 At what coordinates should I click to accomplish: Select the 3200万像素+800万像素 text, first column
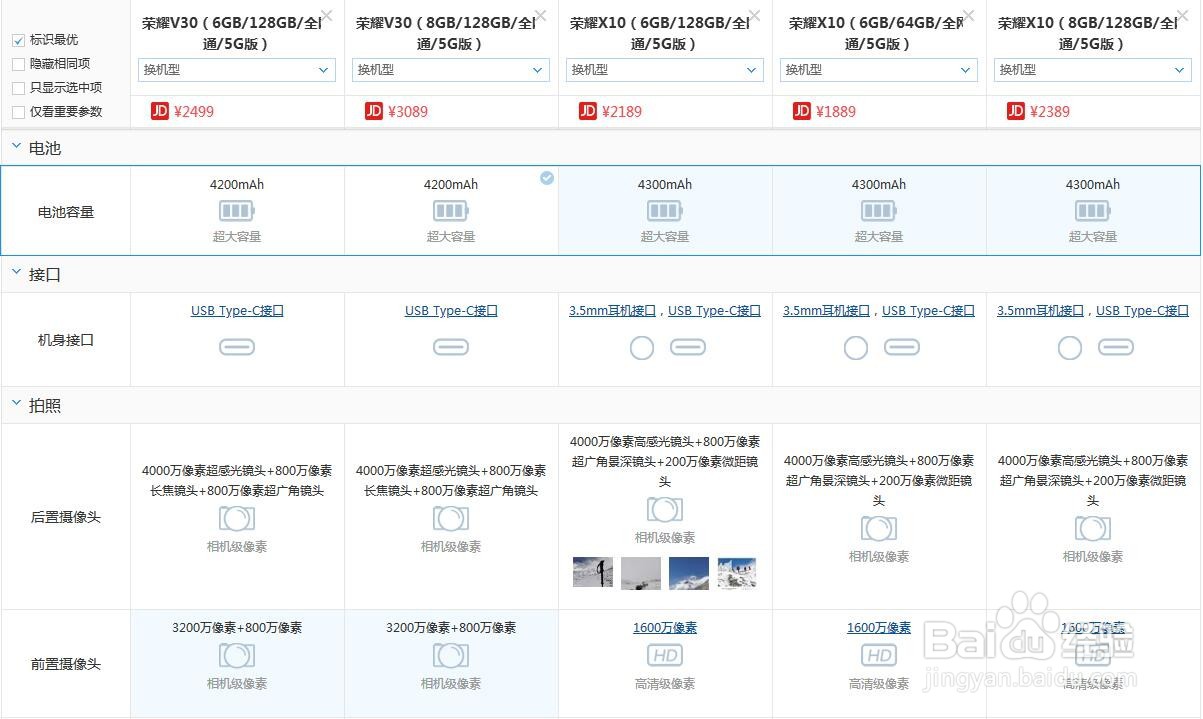point(237,628)
